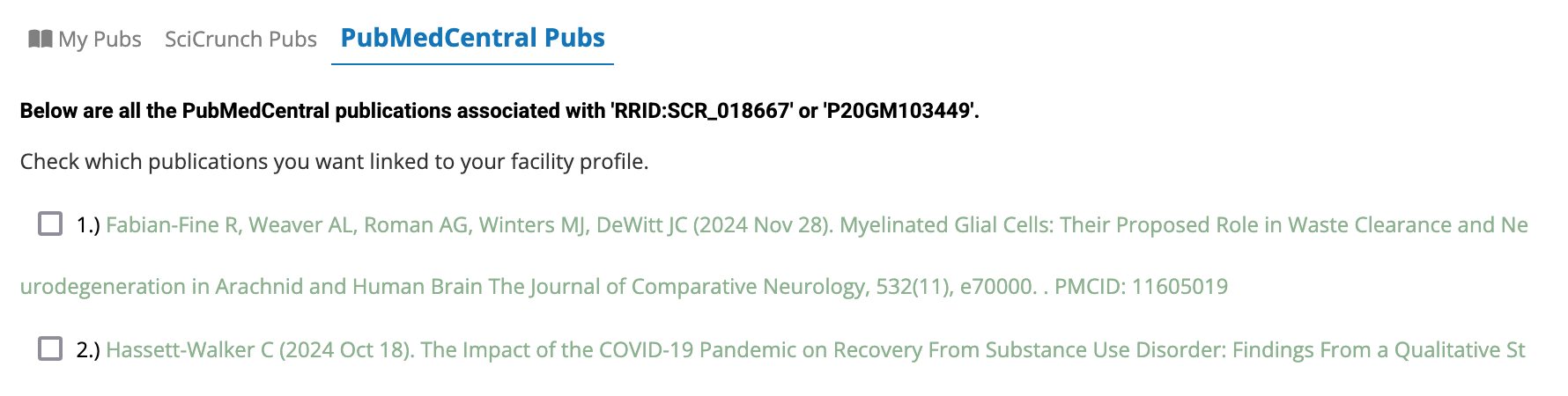
Task: Click the PMCID: 11605019 text
Action: point(1141,287)
